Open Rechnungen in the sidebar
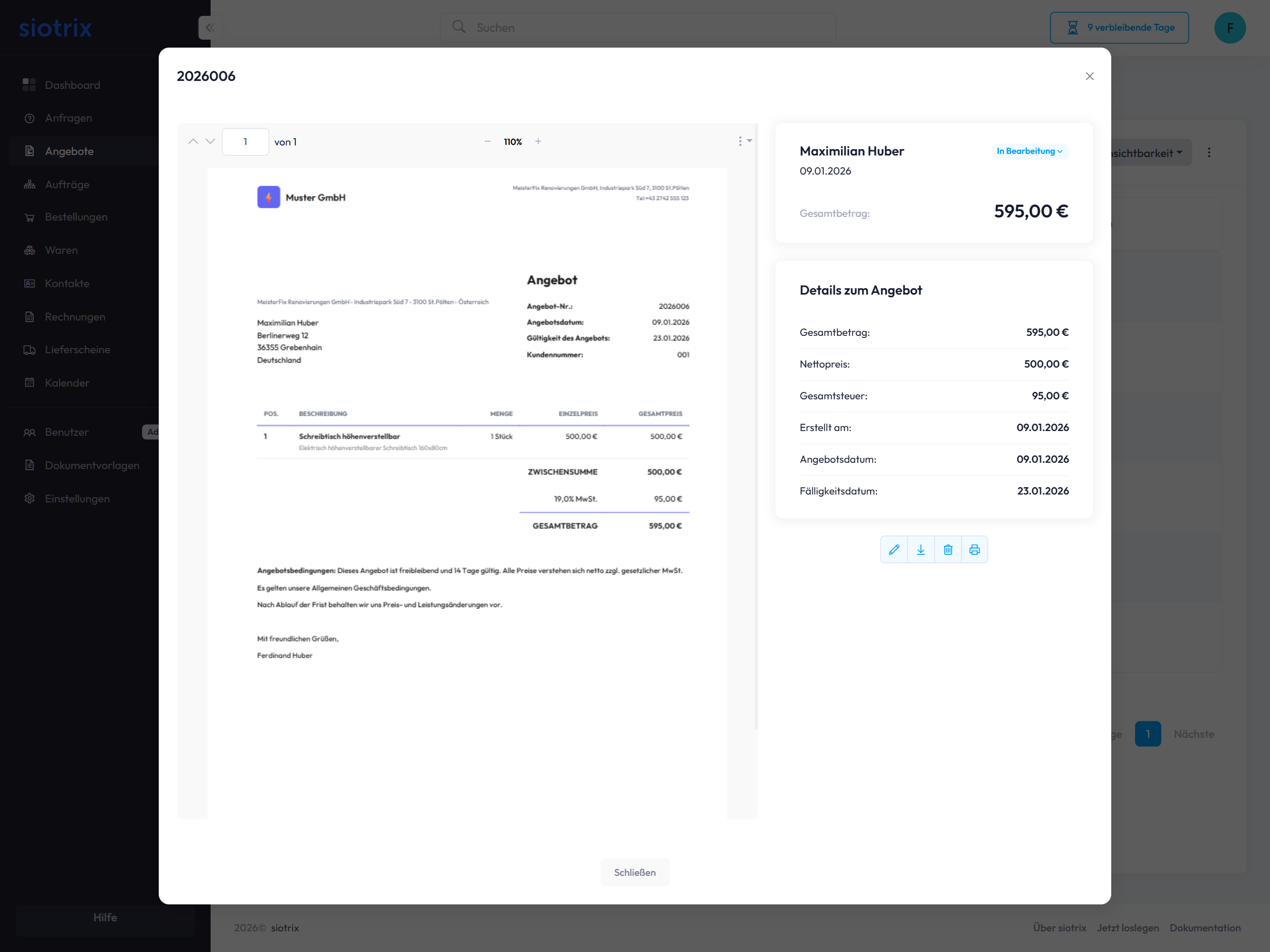This screenshot has width=1270, height=952. [75, 317]
